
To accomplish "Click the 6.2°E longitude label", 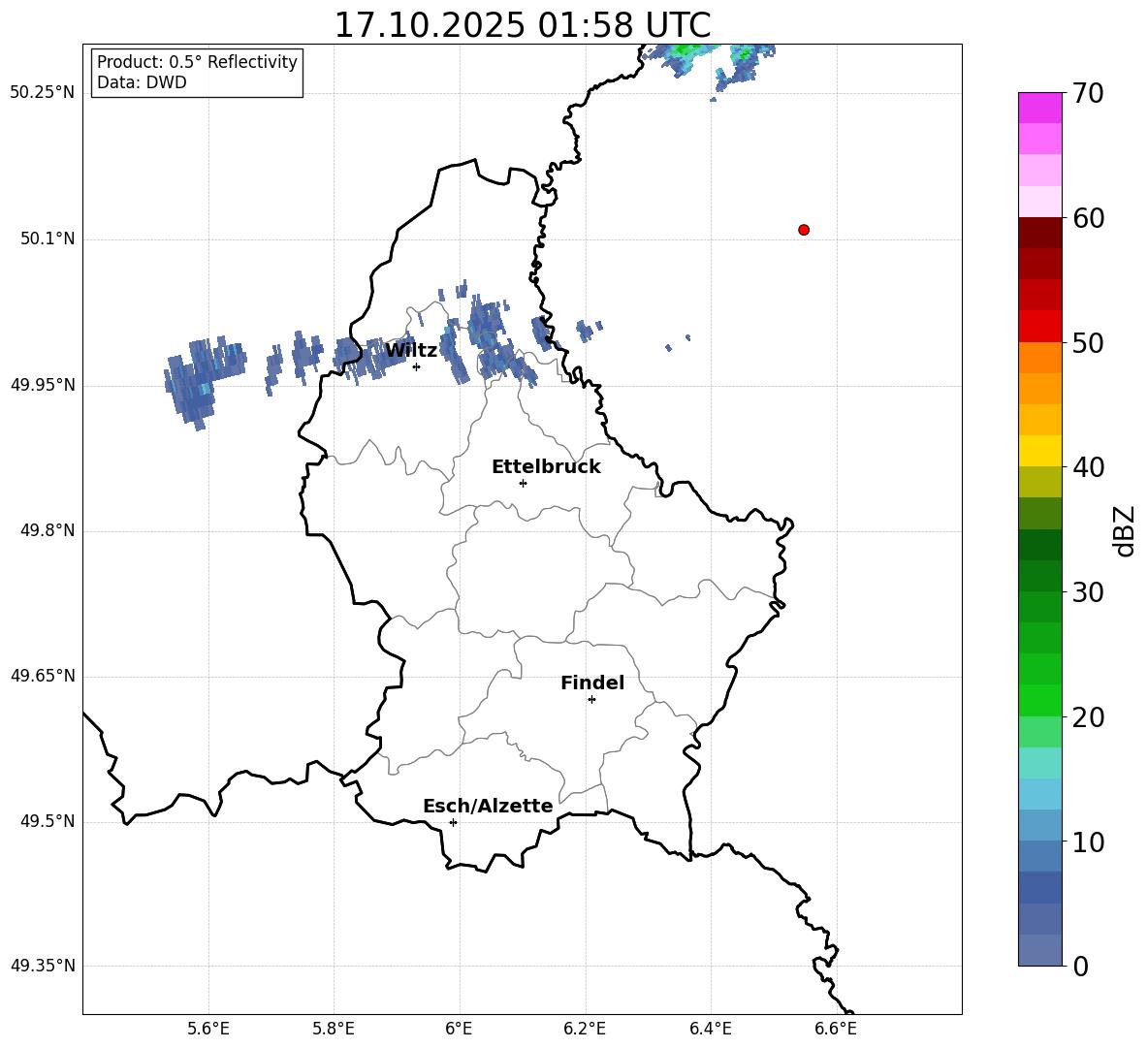I will pyautogui.click(x=585, y=1029).
